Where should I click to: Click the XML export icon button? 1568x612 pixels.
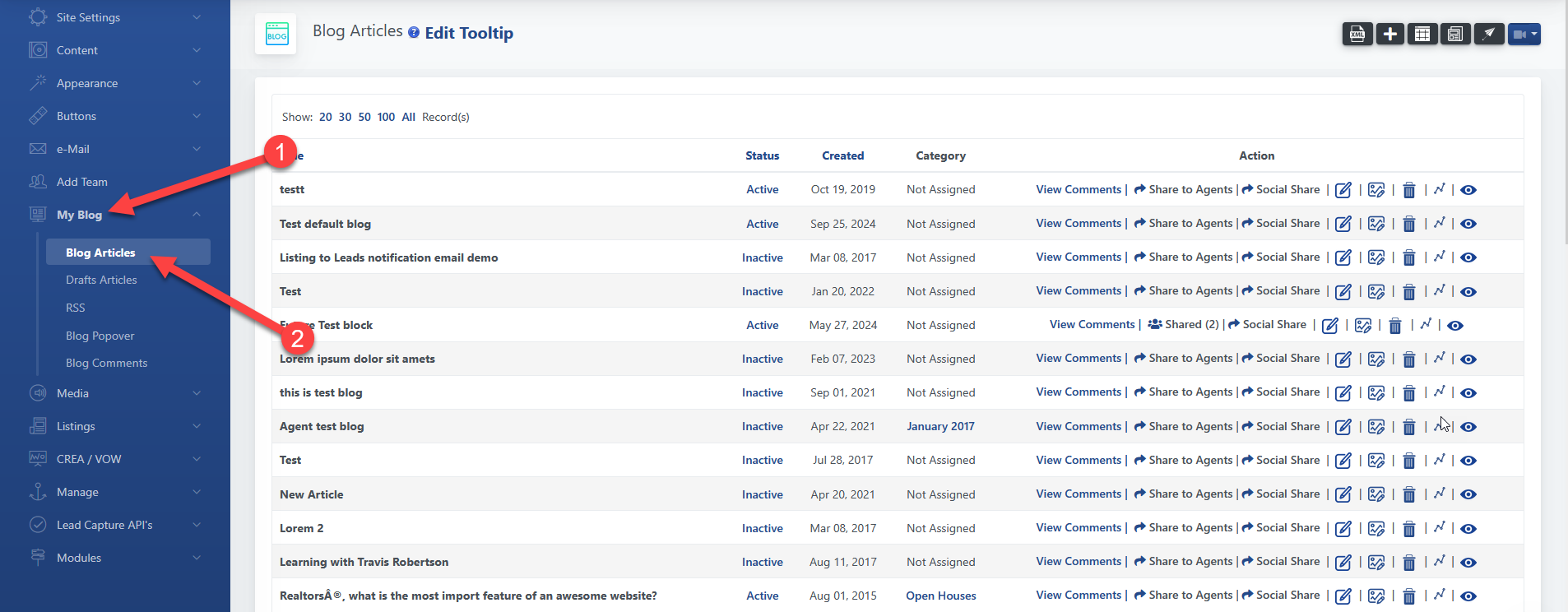click(1357, 34)
